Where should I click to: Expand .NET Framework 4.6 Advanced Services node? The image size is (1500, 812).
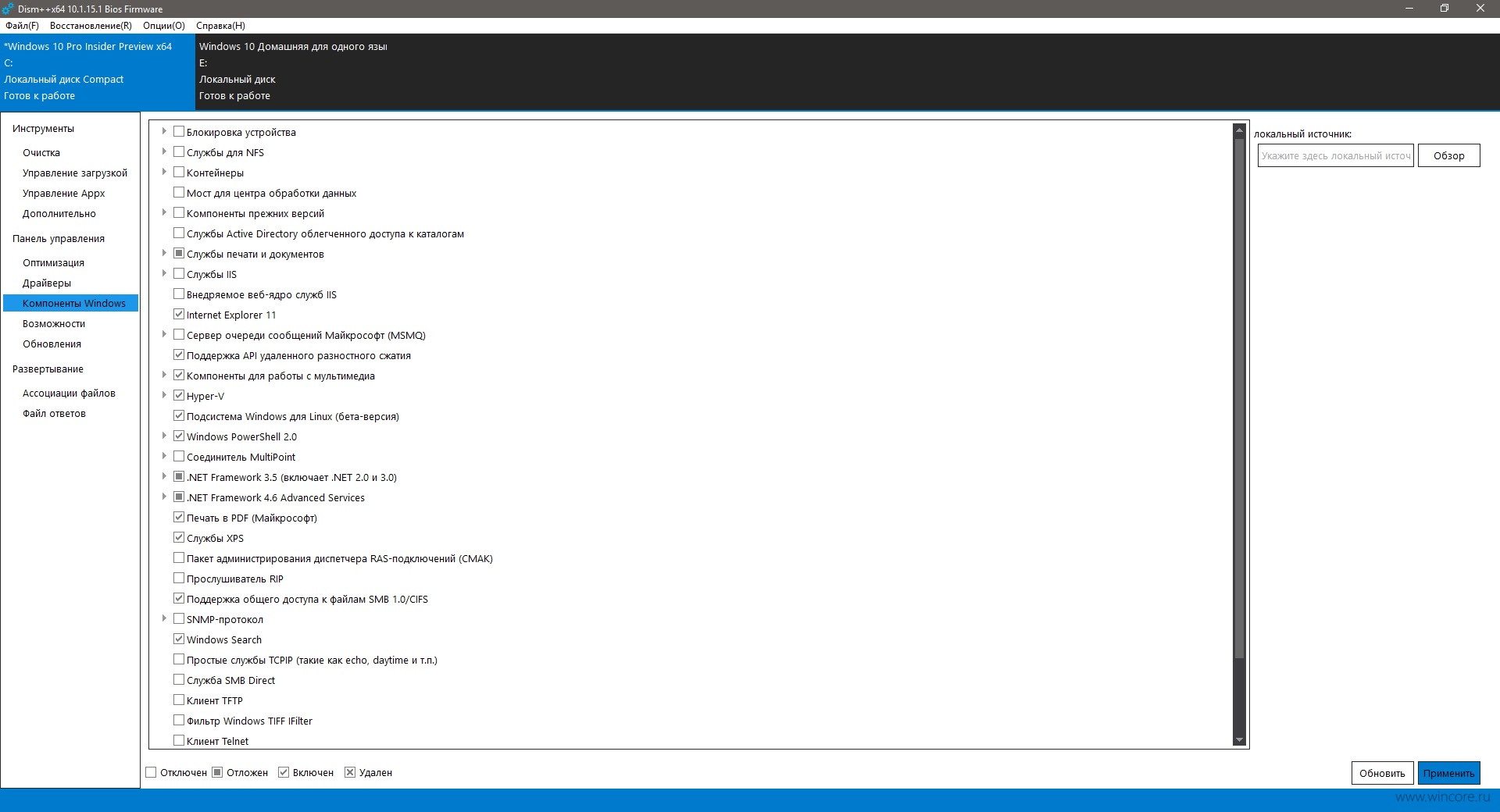(x=164, y=497)
